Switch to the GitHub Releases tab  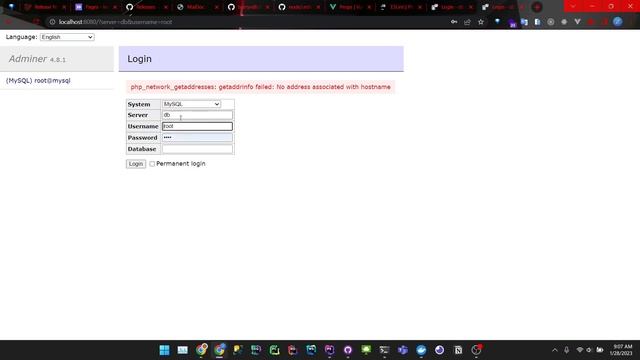coord(147,7)
